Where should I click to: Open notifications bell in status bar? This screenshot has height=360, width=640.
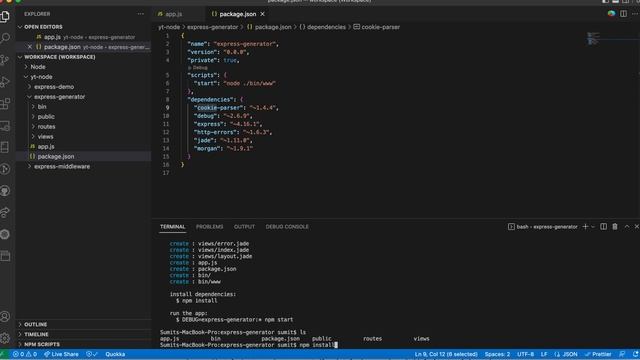[636, 354]
